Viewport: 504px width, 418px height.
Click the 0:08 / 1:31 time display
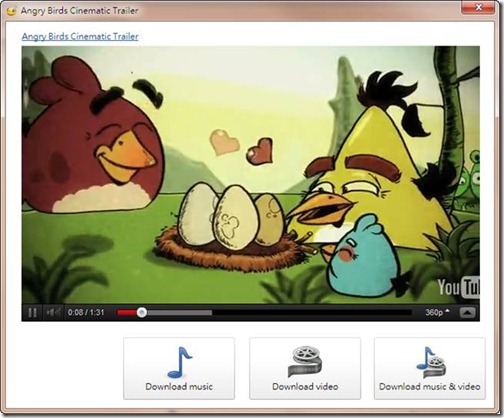tap(86, 312)
